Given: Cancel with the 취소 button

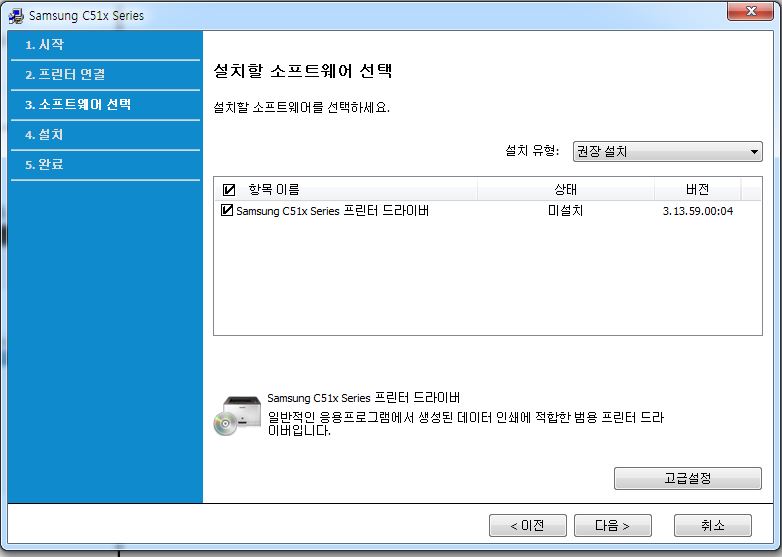Looking at the screenshot, I should (x=713, y=526).
